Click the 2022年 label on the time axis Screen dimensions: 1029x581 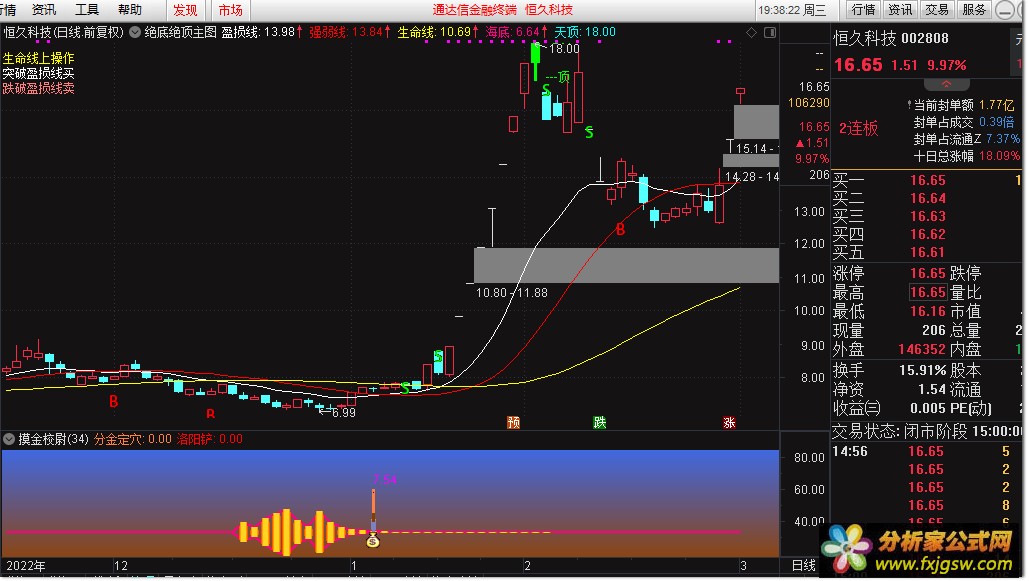coord(26,565)
